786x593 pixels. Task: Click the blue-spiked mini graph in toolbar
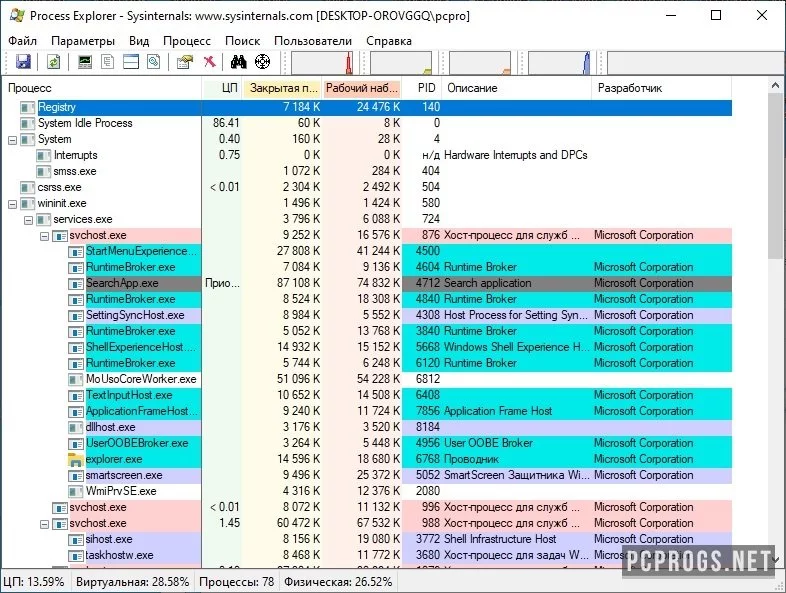pyautogui.click(x=559, y=63)
